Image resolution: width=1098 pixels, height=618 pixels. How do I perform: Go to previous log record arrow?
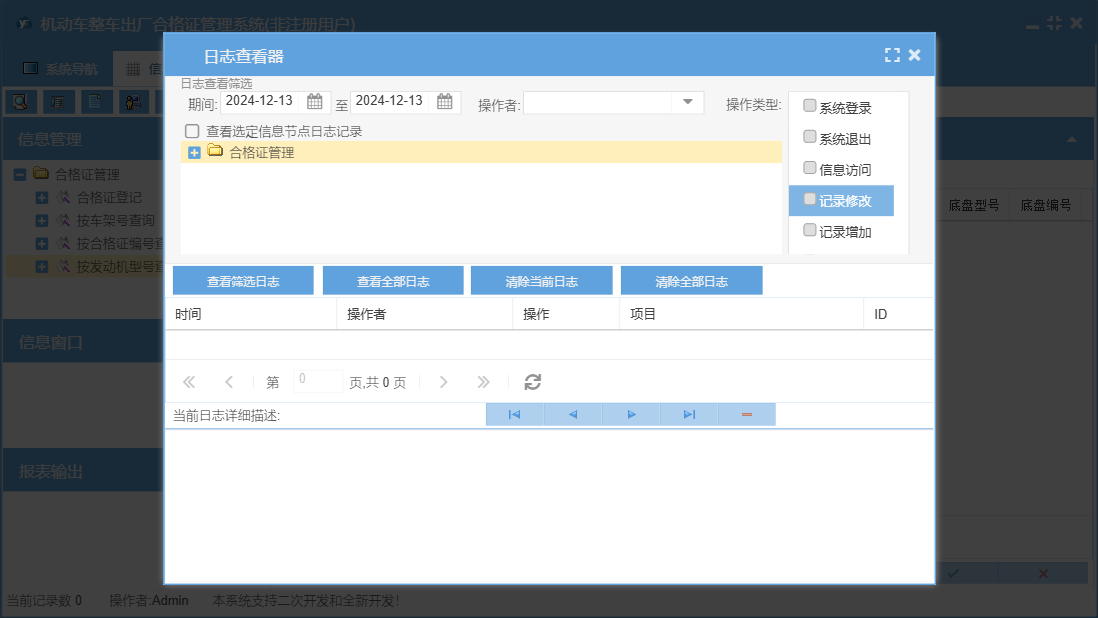coord(572,414)
